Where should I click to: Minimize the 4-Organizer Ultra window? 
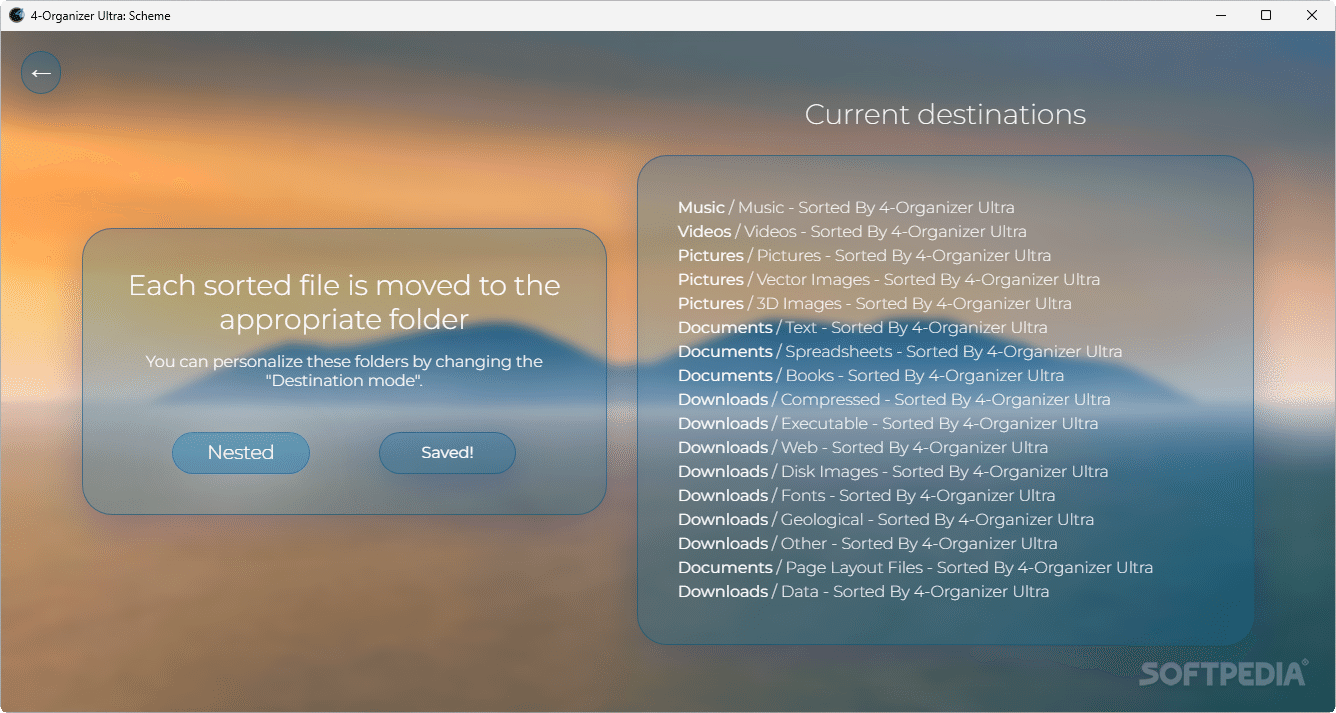click(1221, 15)
